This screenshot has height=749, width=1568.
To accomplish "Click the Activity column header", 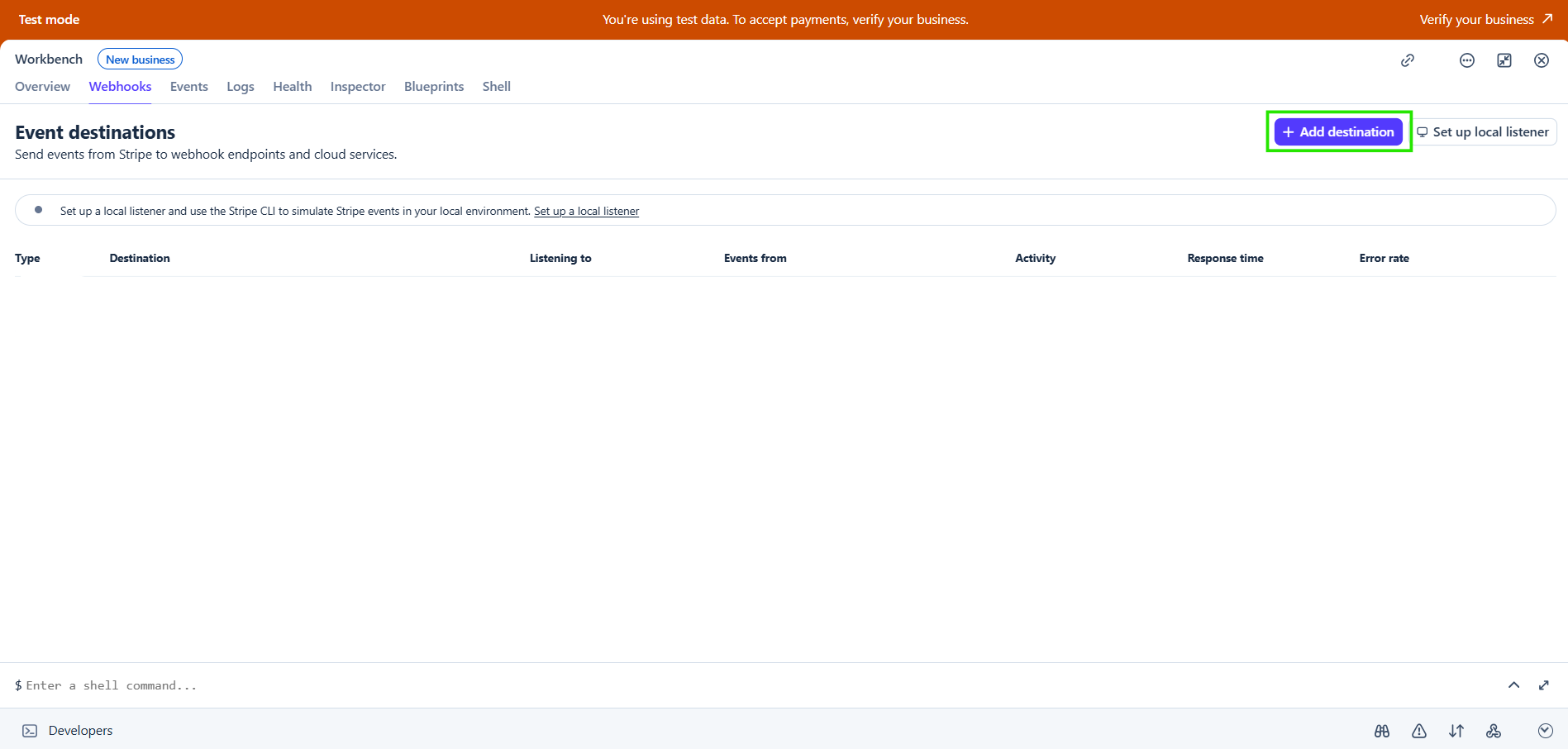I will [1036, 258].
